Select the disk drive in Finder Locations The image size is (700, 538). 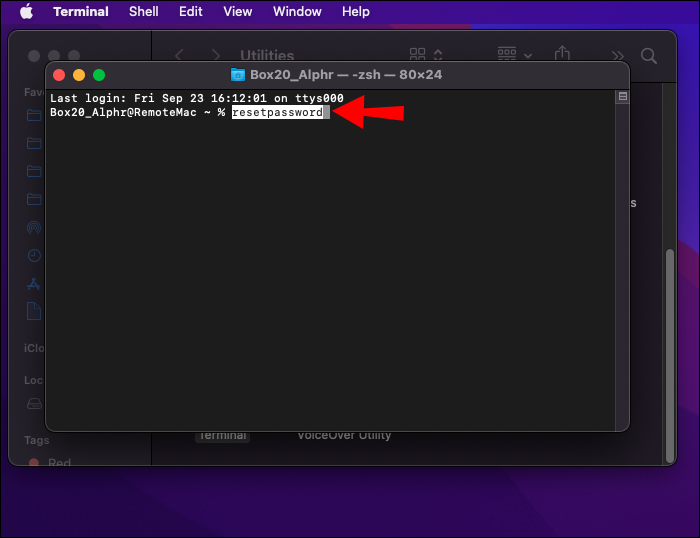click(x=34, y=404)
